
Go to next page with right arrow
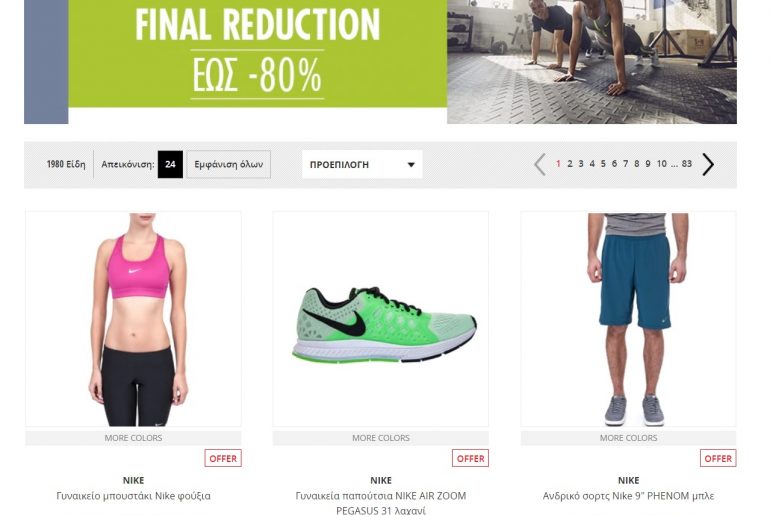pyautogui.click(x=708, y=164)
